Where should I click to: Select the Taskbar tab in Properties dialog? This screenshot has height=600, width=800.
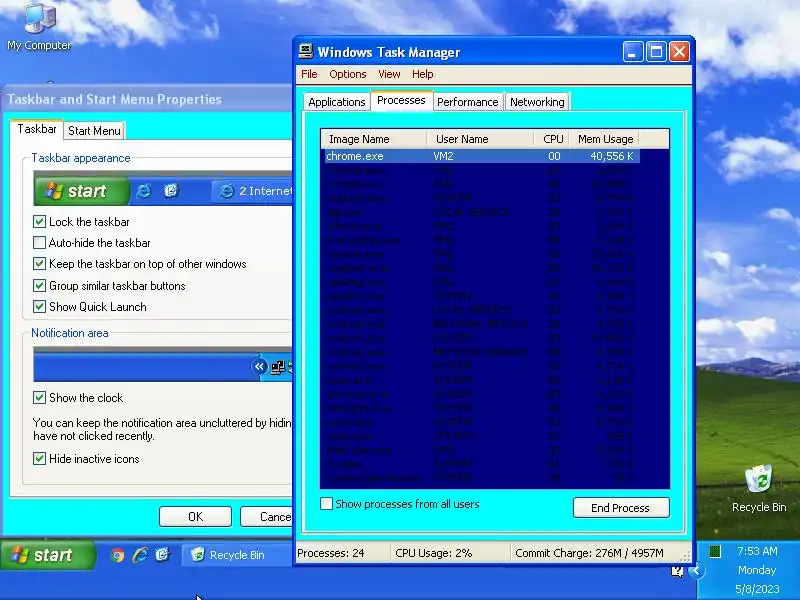pos(37,129)
